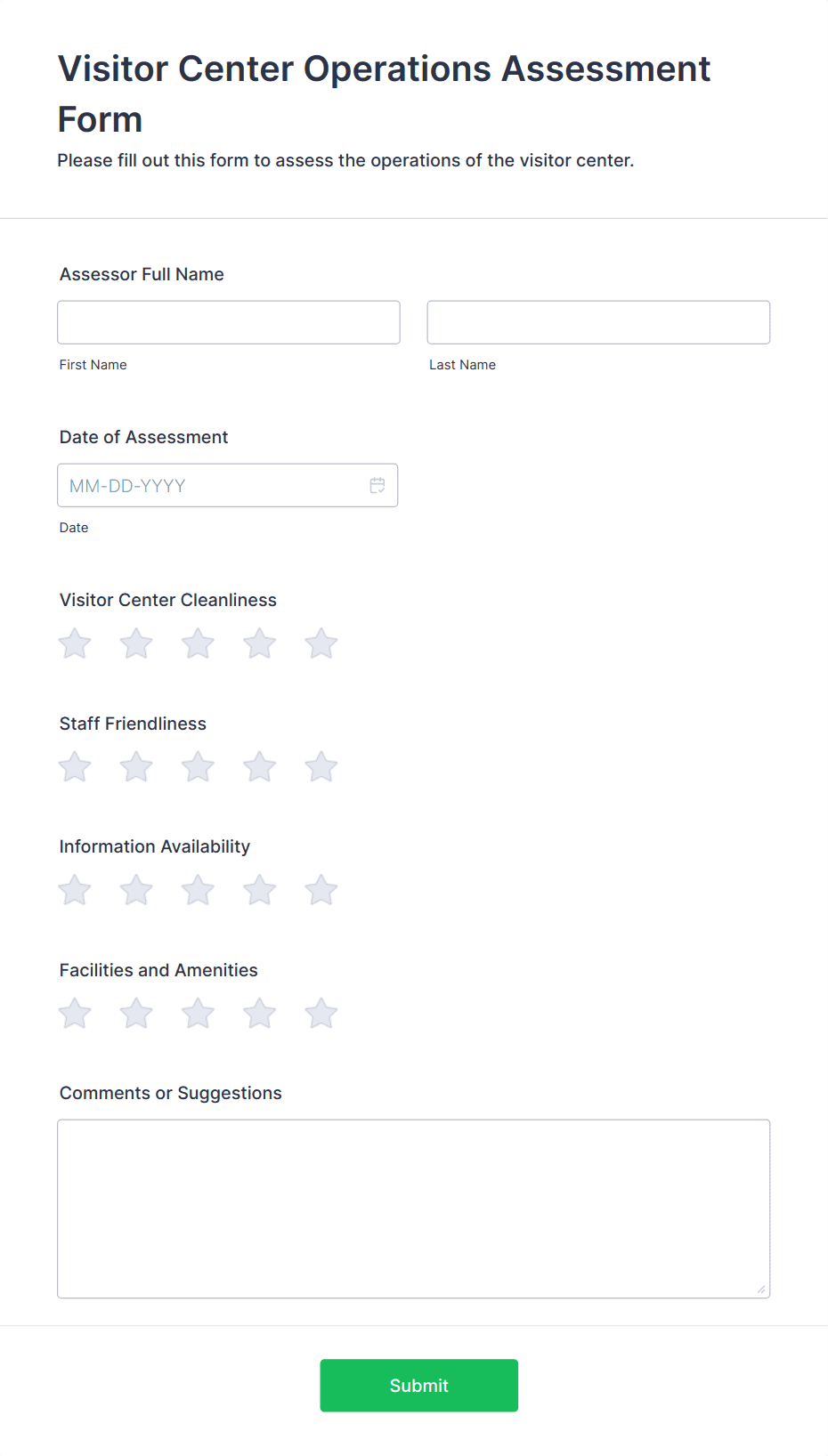The height and width of the screenshot is (1456, 828).
Task: Rate Staff Friendliness three stars
Action: pyautogui.click(x=198, y=766)
